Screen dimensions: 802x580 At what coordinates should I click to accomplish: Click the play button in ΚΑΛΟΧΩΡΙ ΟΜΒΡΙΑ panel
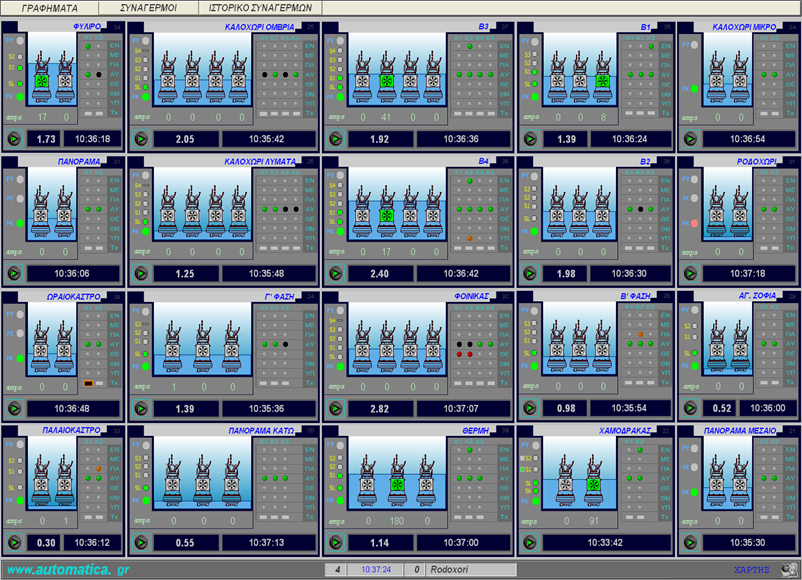(x=140, y=139)
